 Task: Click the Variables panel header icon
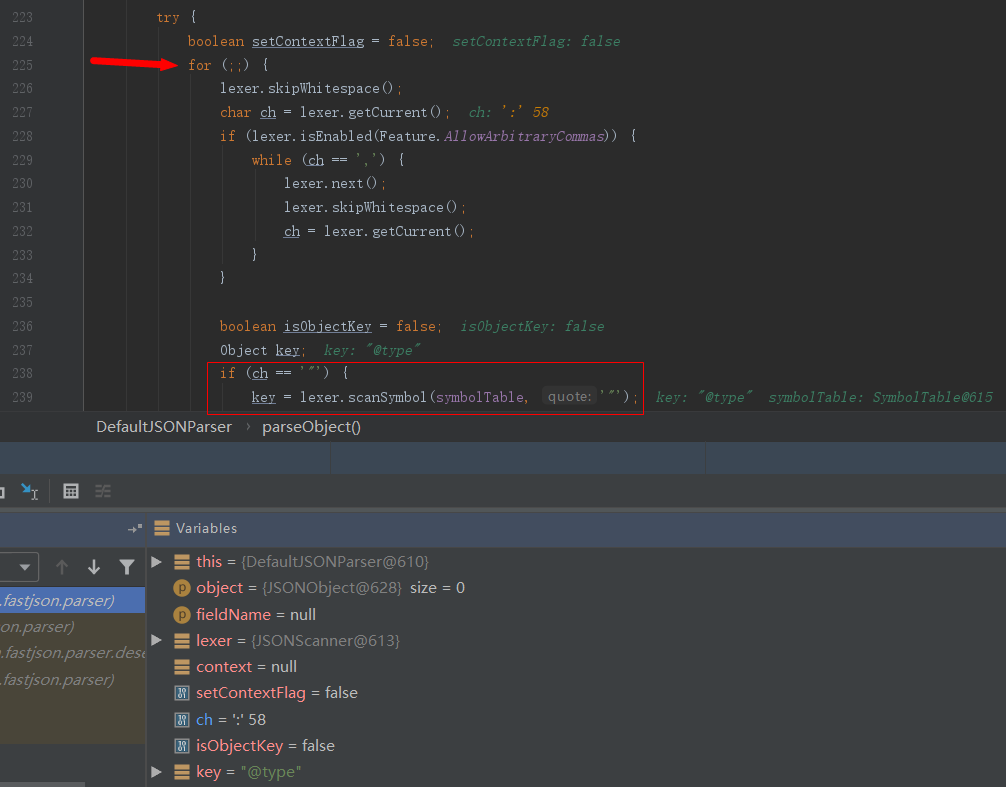coord(162,528)
